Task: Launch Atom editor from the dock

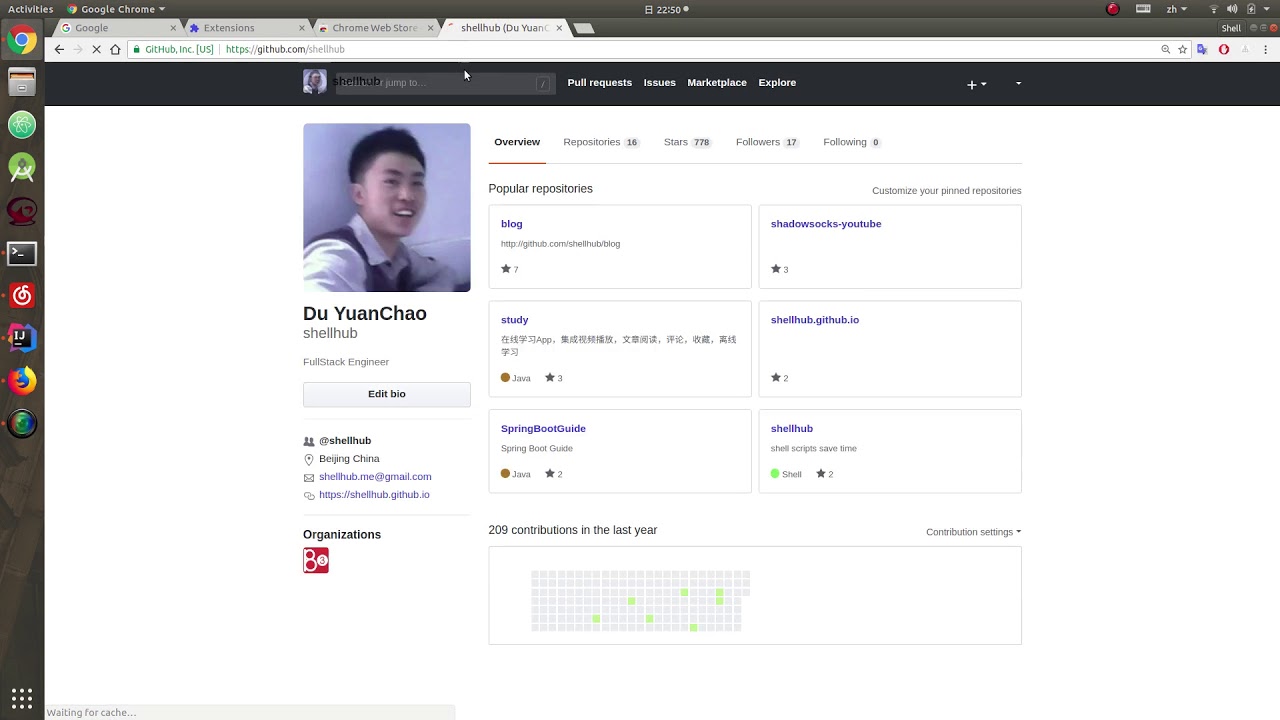Action: point(22,125)
